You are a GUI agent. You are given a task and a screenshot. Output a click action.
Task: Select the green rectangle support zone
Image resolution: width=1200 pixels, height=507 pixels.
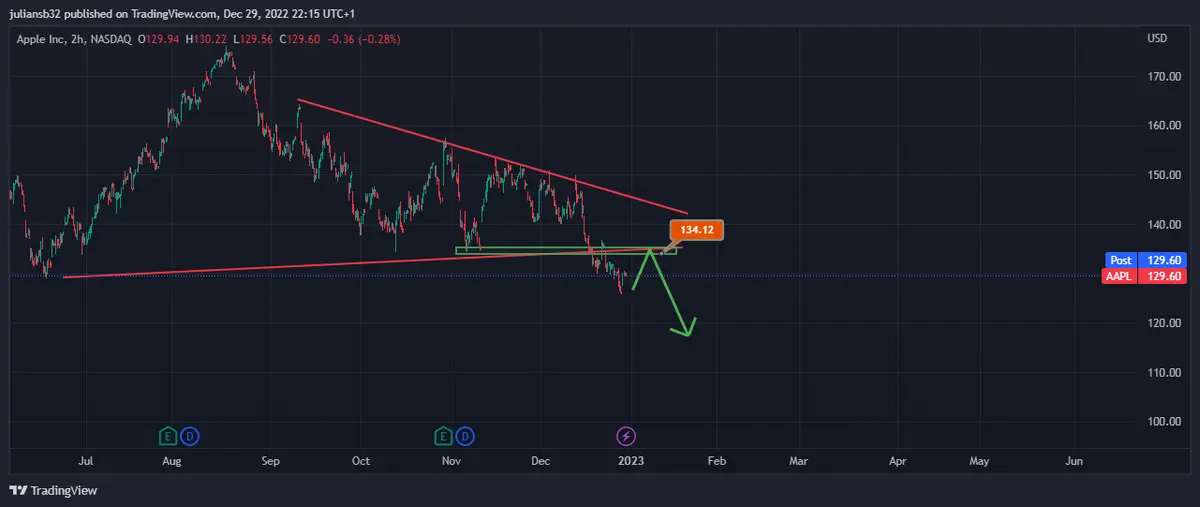520,249
